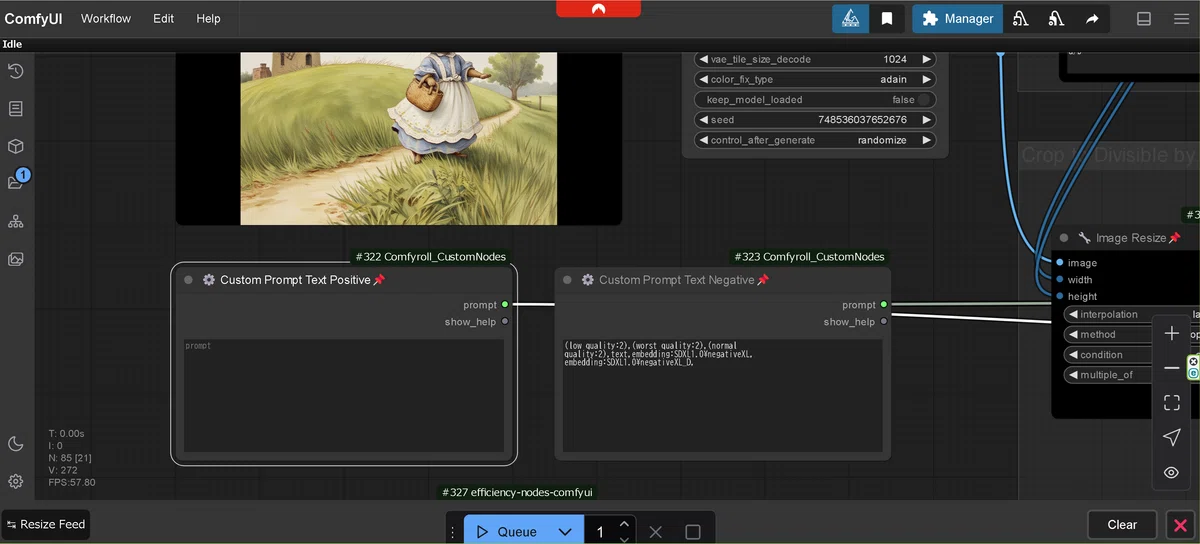Collapse the Custom Prompt Text Positive node dot

188,280
